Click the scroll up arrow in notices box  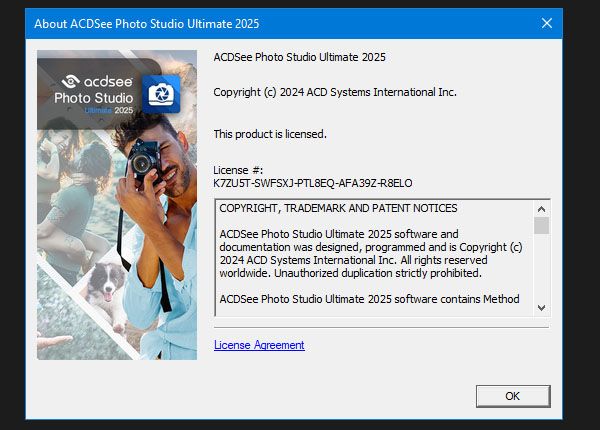coord(541,209)
